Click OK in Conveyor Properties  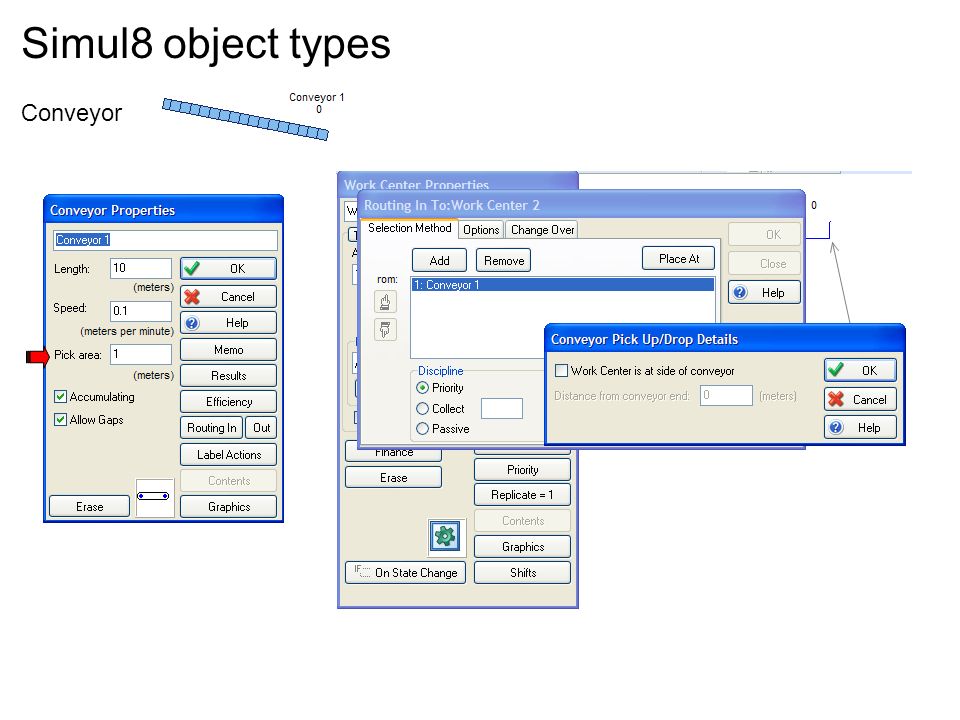coord(228,269)
